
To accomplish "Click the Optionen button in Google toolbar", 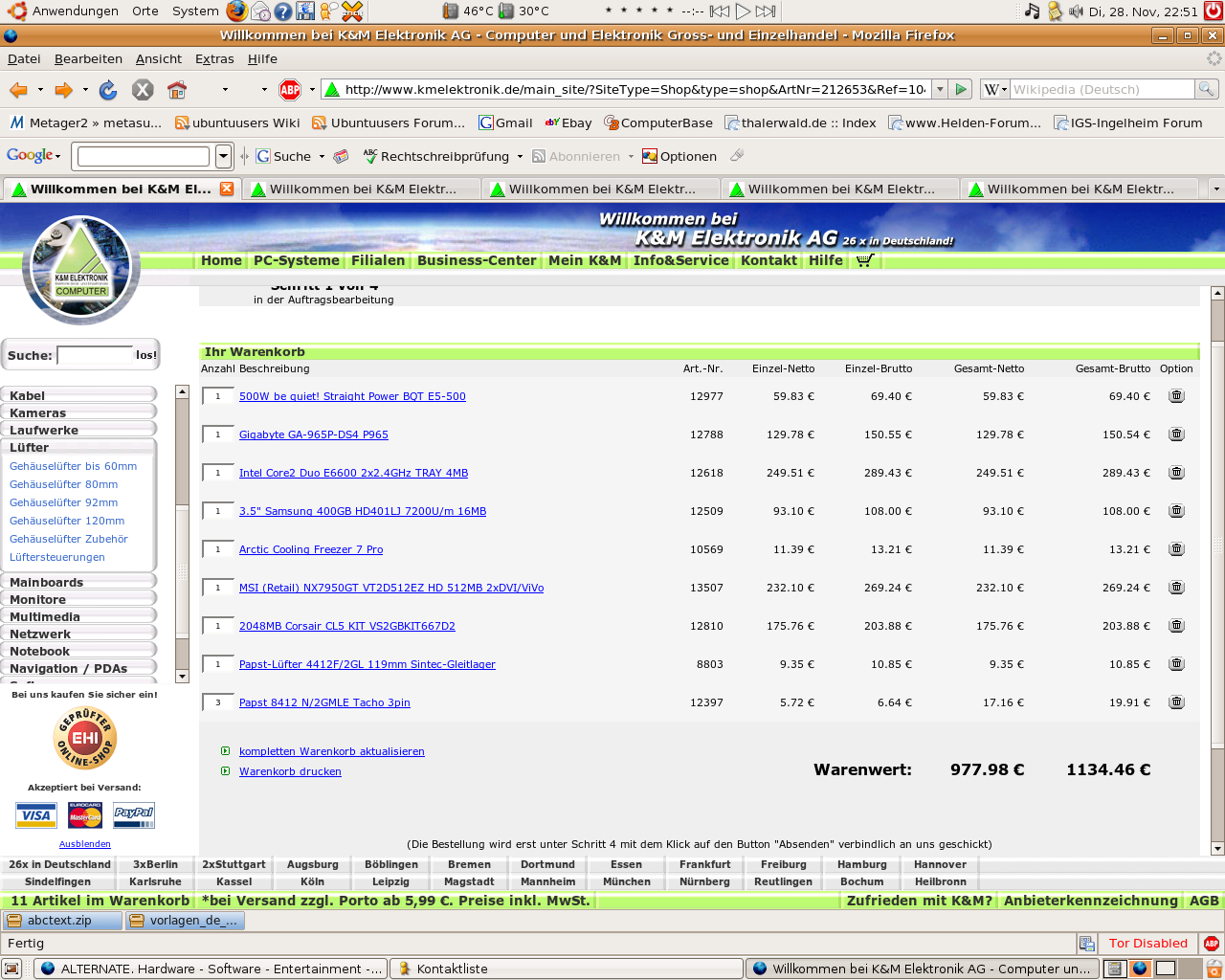I will 679,156.
